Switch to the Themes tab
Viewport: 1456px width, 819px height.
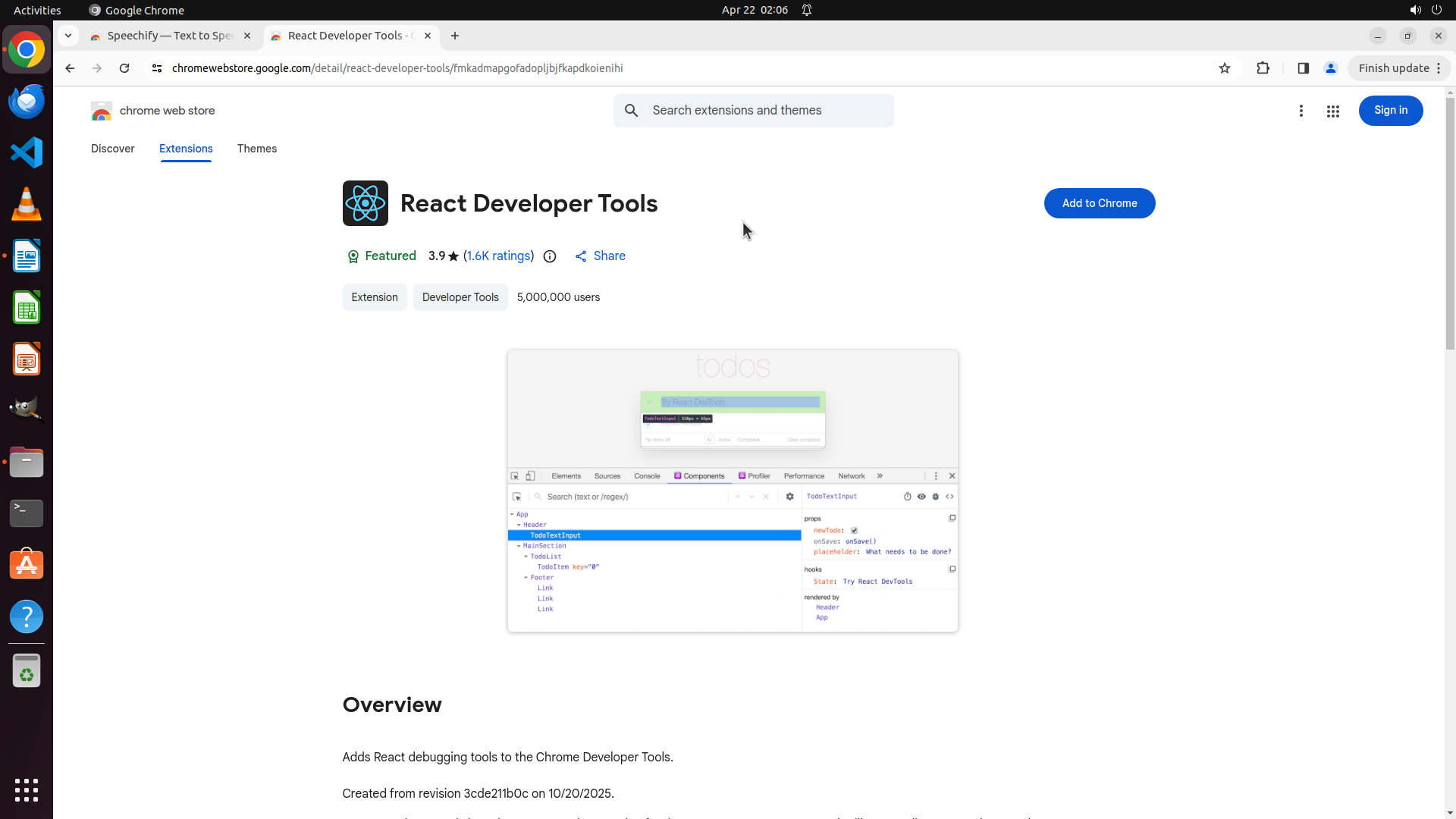point(256,149)
